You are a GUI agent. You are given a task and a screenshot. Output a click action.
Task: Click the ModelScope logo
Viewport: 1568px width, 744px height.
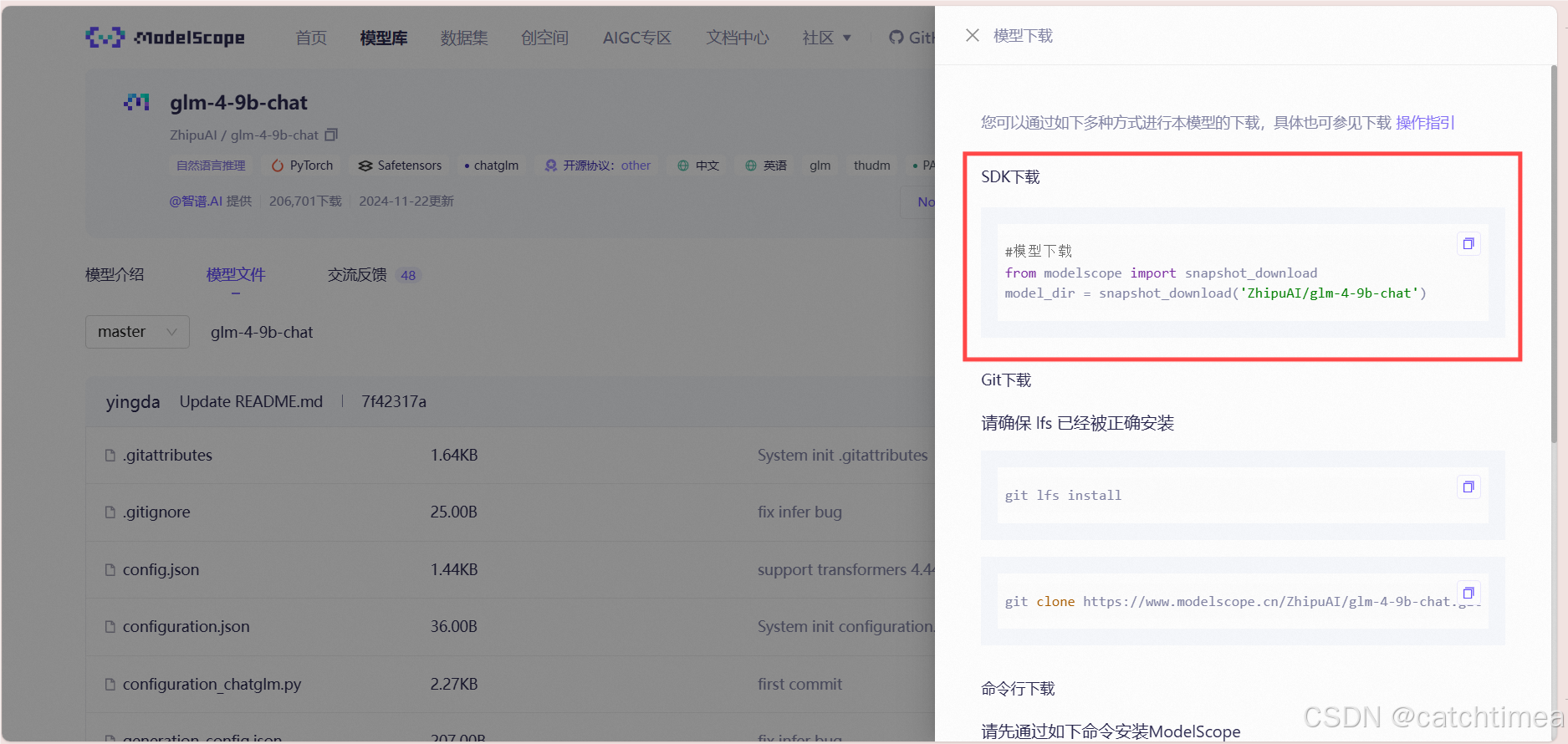(165, 38)
